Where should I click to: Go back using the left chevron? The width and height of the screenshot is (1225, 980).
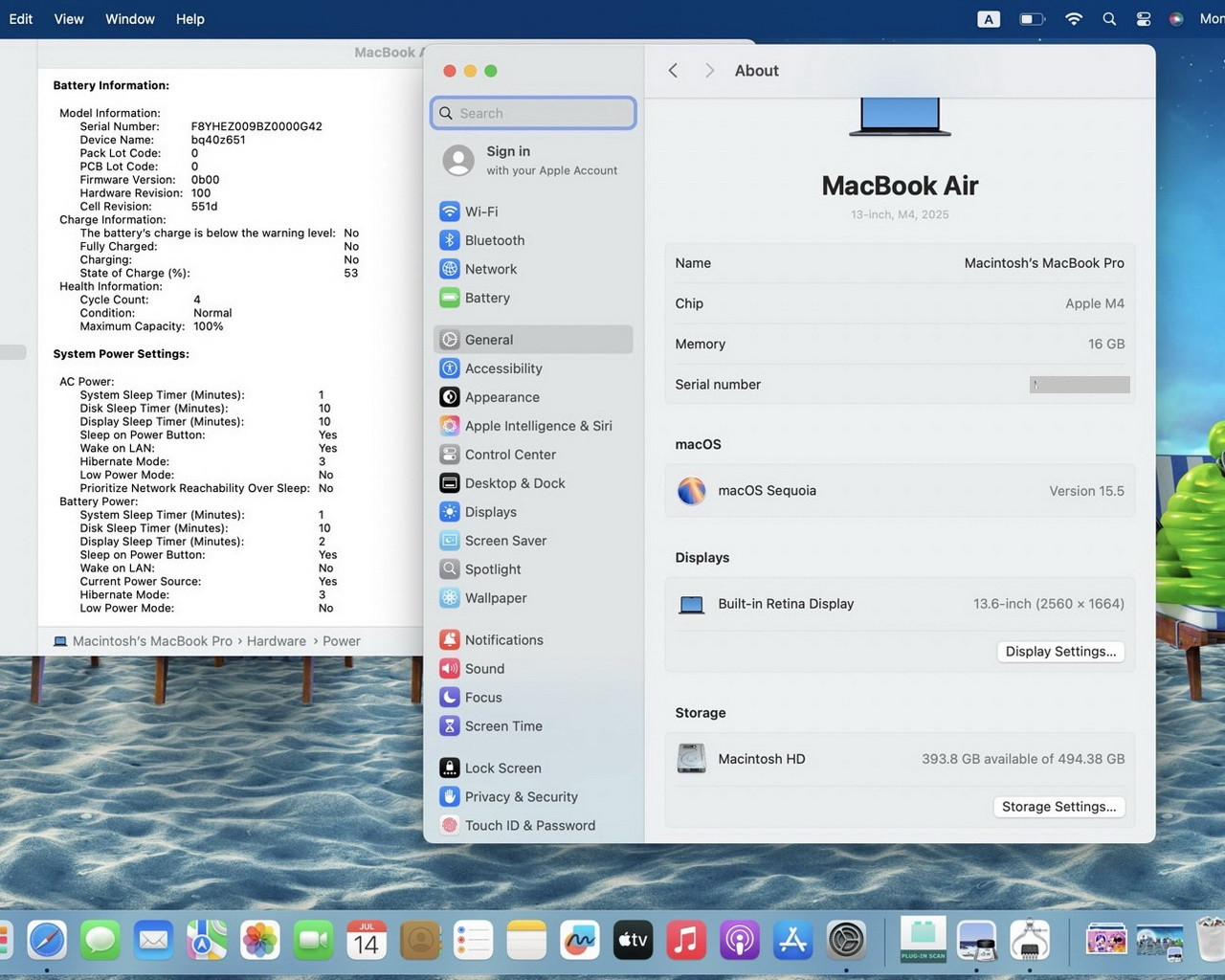tap(673, 71)
